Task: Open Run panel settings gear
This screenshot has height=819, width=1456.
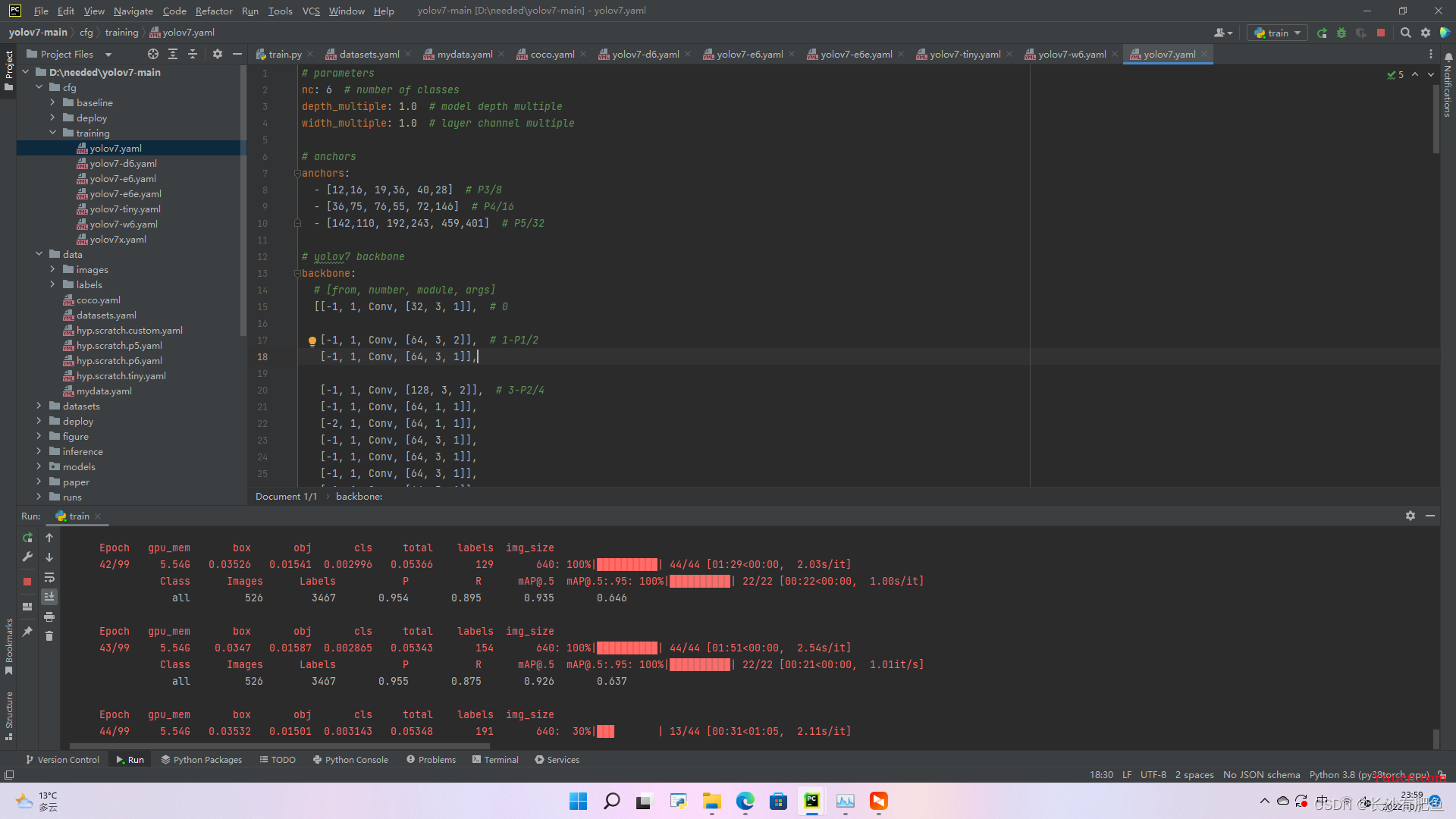Action: [1410, 516]
